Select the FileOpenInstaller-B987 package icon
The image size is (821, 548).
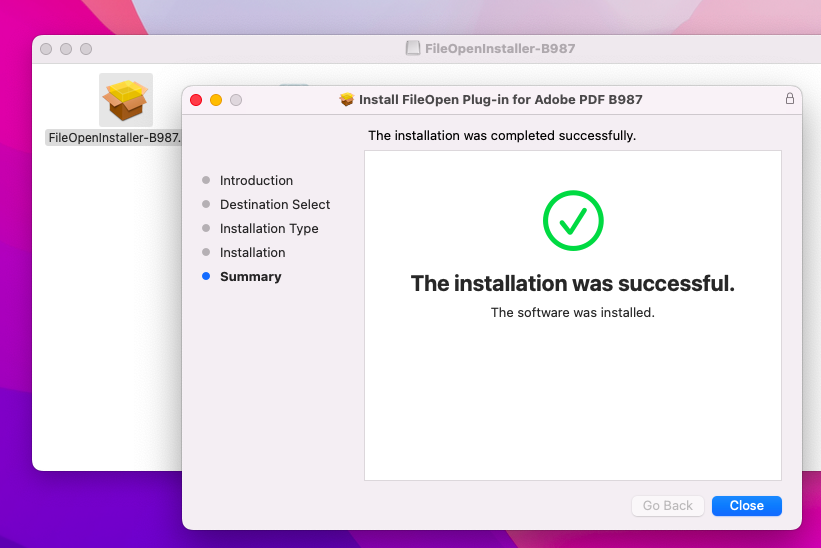click(126, 100)
